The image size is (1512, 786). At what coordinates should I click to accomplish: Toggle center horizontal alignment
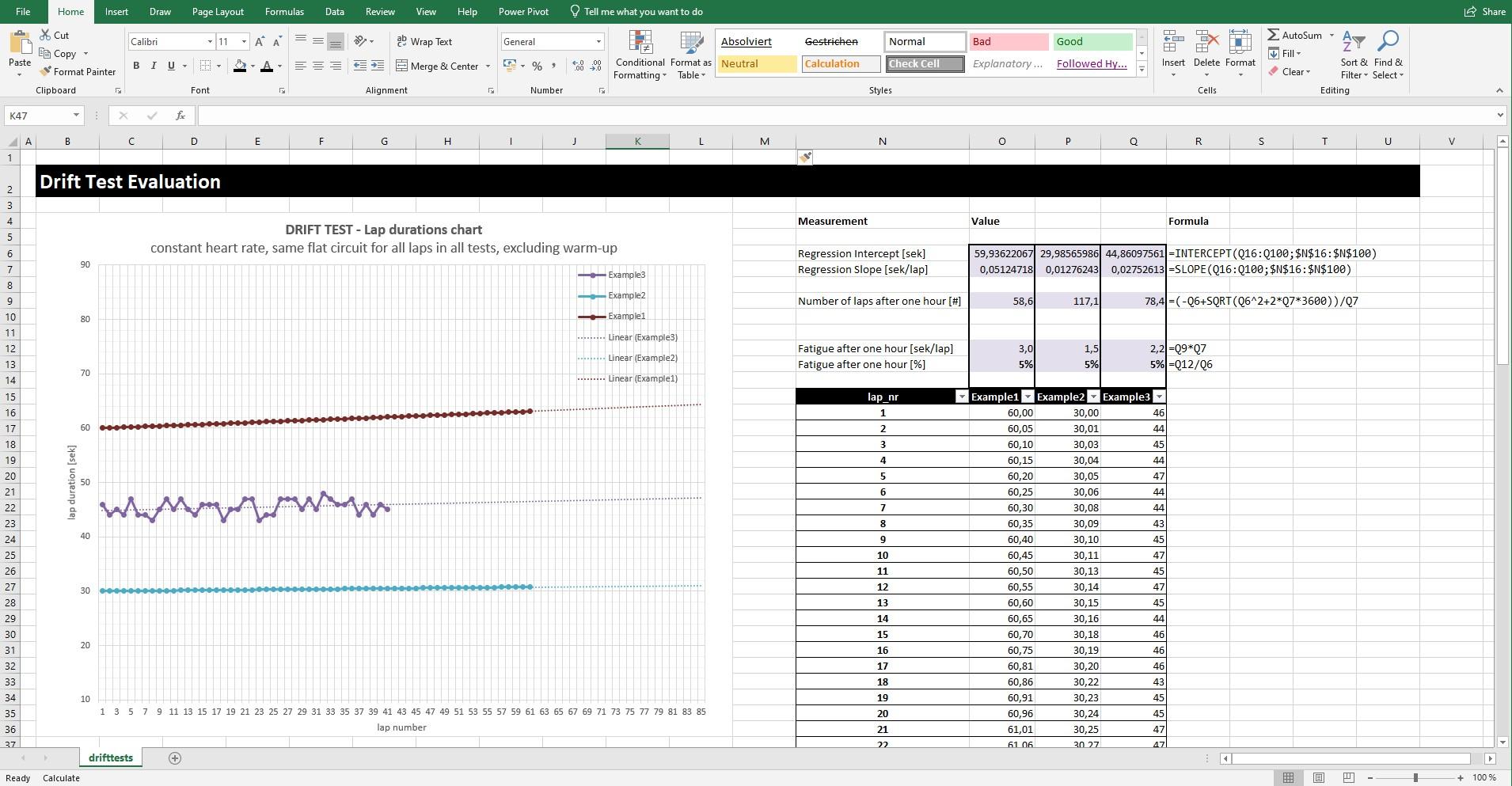point(317,66)
